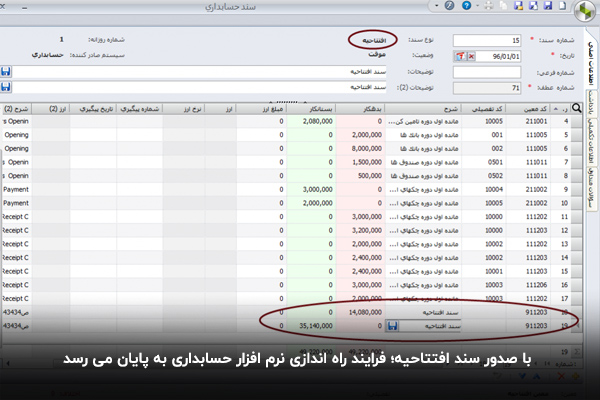The image size is (600, 400).
Task: Click the credit cell 2,080,000
Action: pyautogui.click(x=311, y=121)
